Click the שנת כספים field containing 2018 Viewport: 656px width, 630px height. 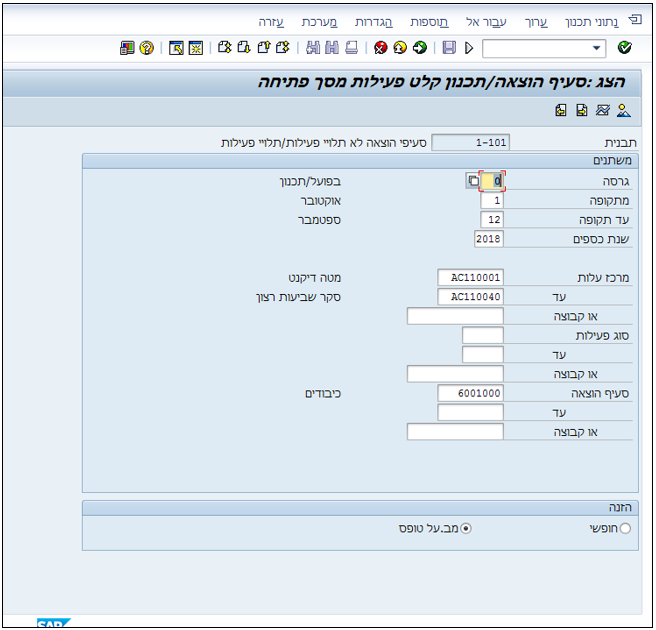coord(489,239)
